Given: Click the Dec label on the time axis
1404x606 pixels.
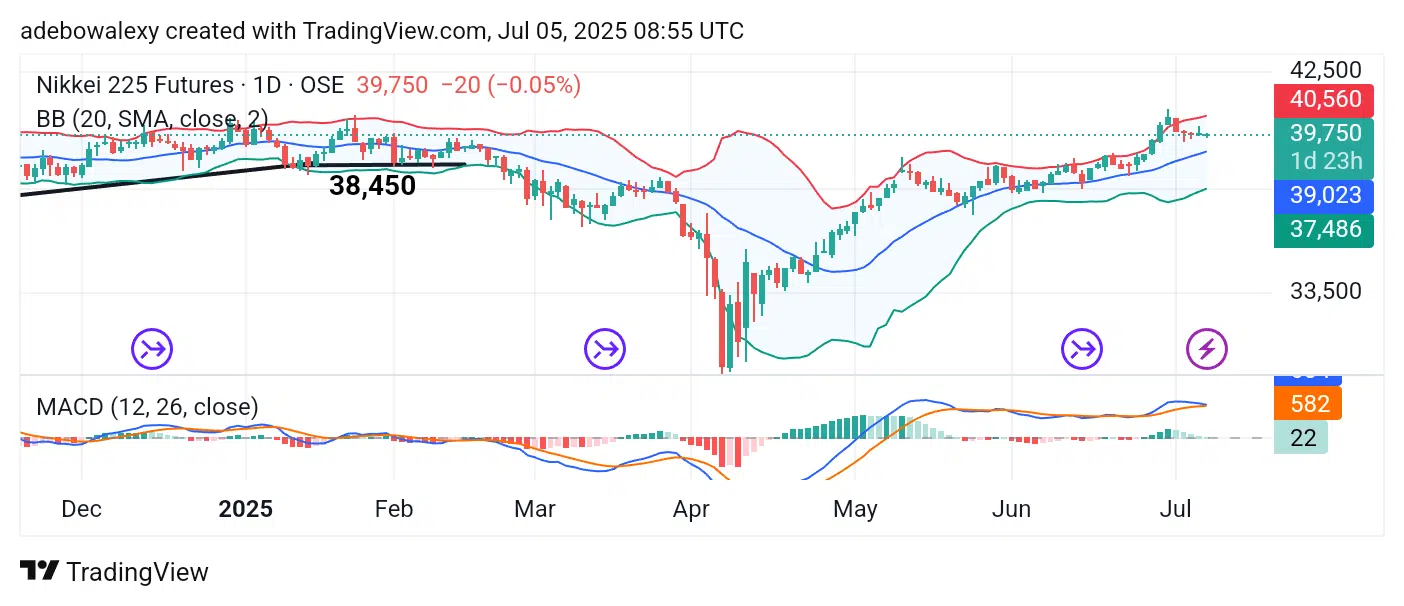Looking at the screenshot, I should click(x=81, y=509).
